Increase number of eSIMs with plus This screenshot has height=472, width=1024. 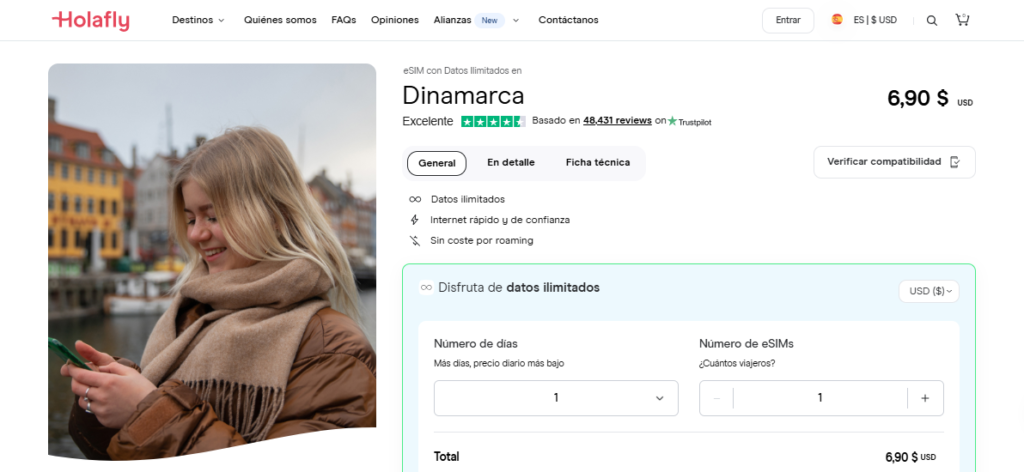pos(925,398)
